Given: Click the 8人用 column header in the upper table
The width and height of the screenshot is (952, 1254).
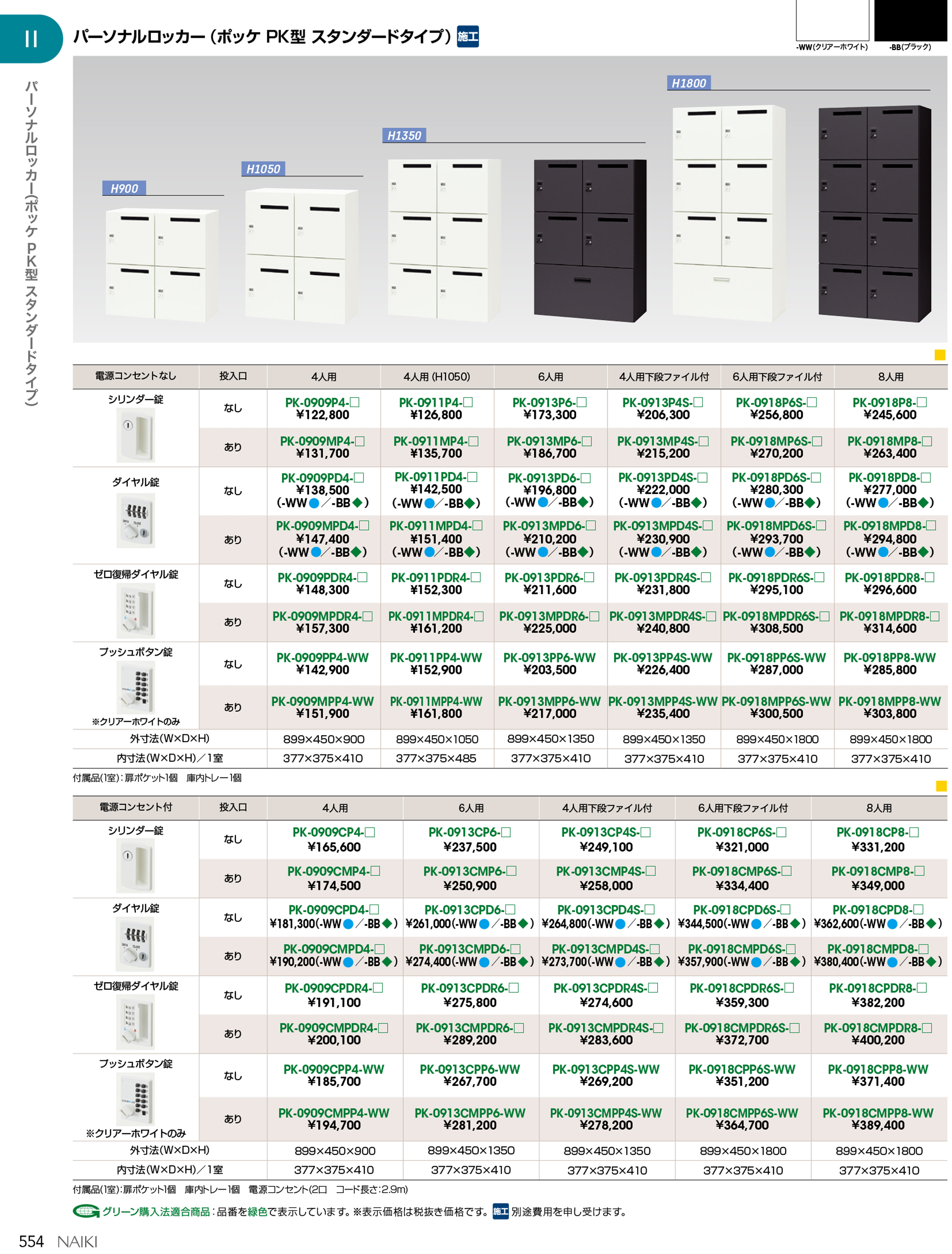Looking at the screenshot, I should pyautogui.click(x=890, y=377).
